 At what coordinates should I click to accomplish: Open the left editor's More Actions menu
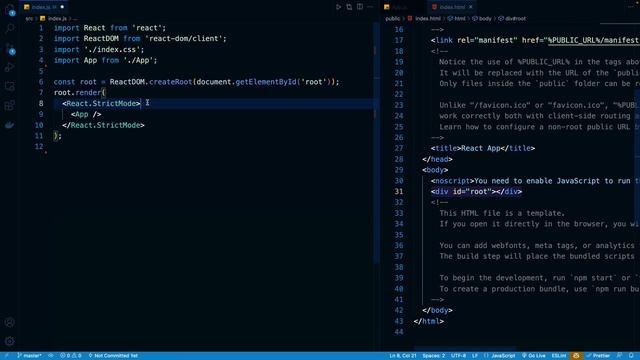pos(370,7)
